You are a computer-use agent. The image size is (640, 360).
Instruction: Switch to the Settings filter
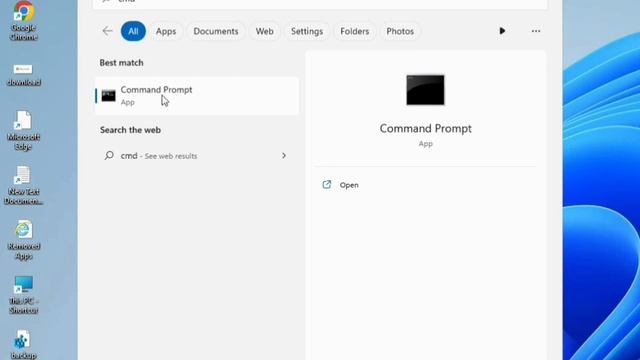point(307,31)
